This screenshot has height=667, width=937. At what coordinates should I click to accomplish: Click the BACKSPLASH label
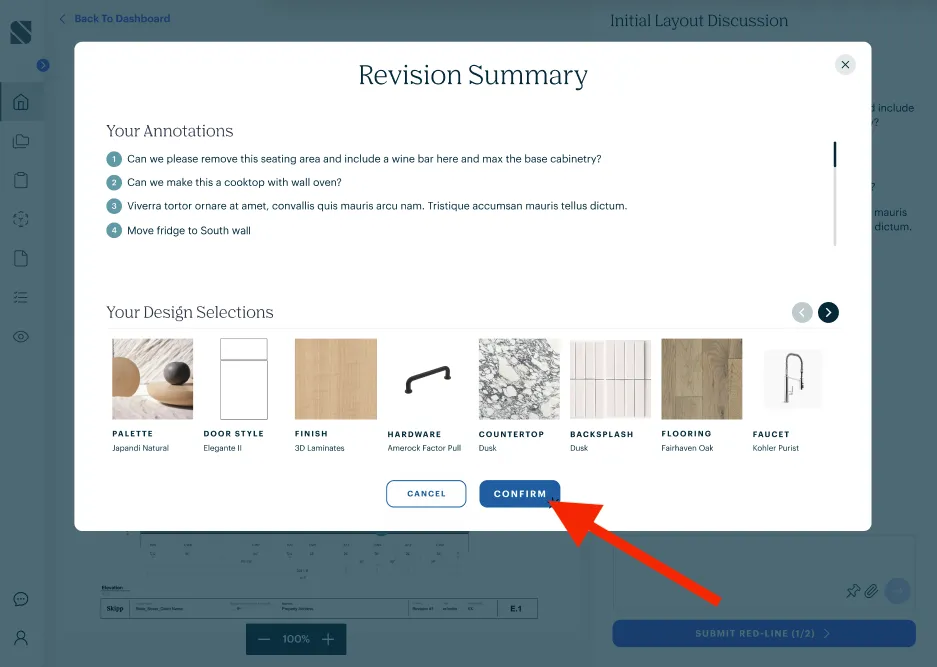602,435
